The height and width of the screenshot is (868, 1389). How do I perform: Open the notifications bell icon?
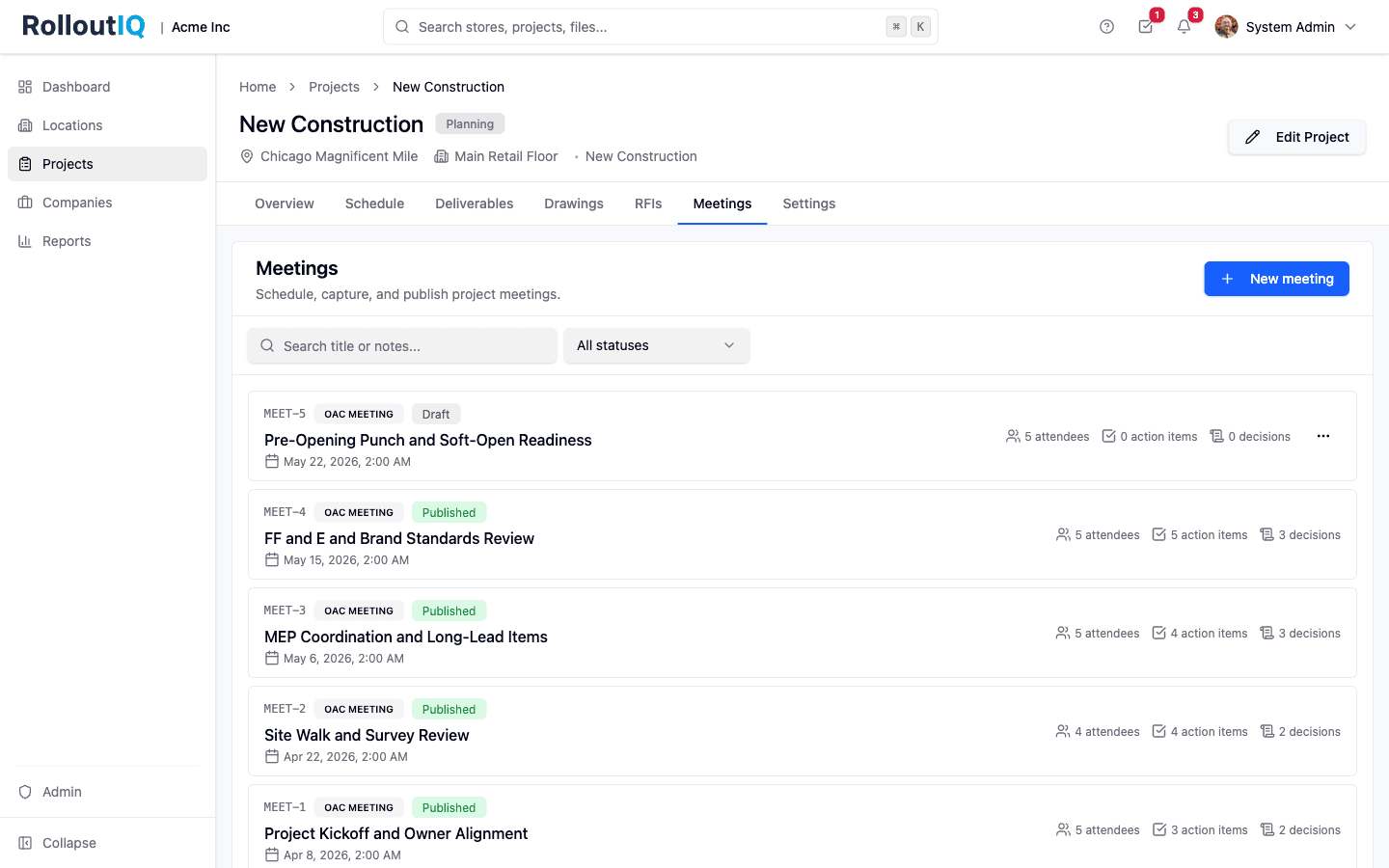pos(1185,27)
